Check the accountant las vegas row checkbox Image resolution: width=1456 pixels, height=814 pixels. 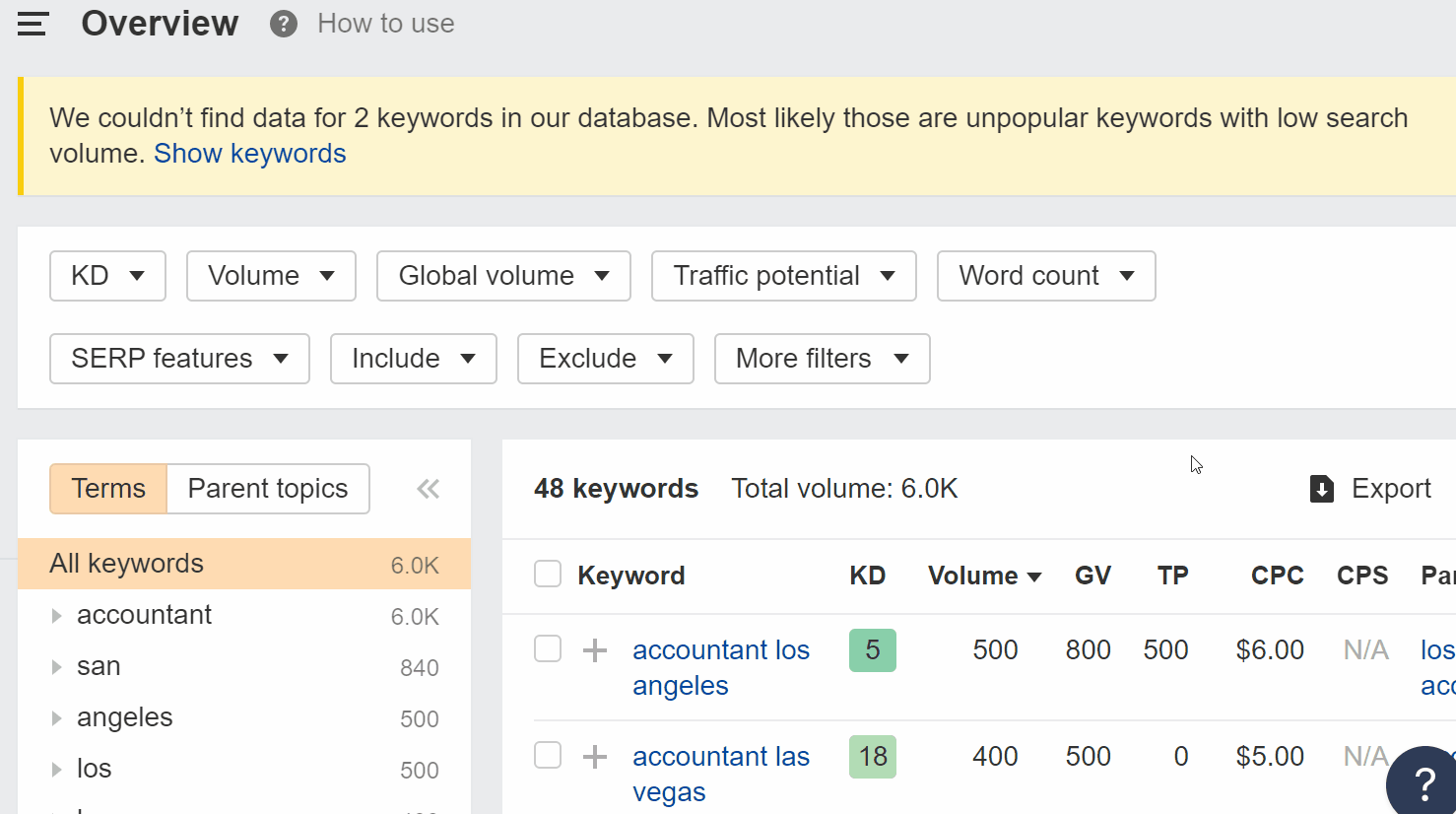click(548, 756)
